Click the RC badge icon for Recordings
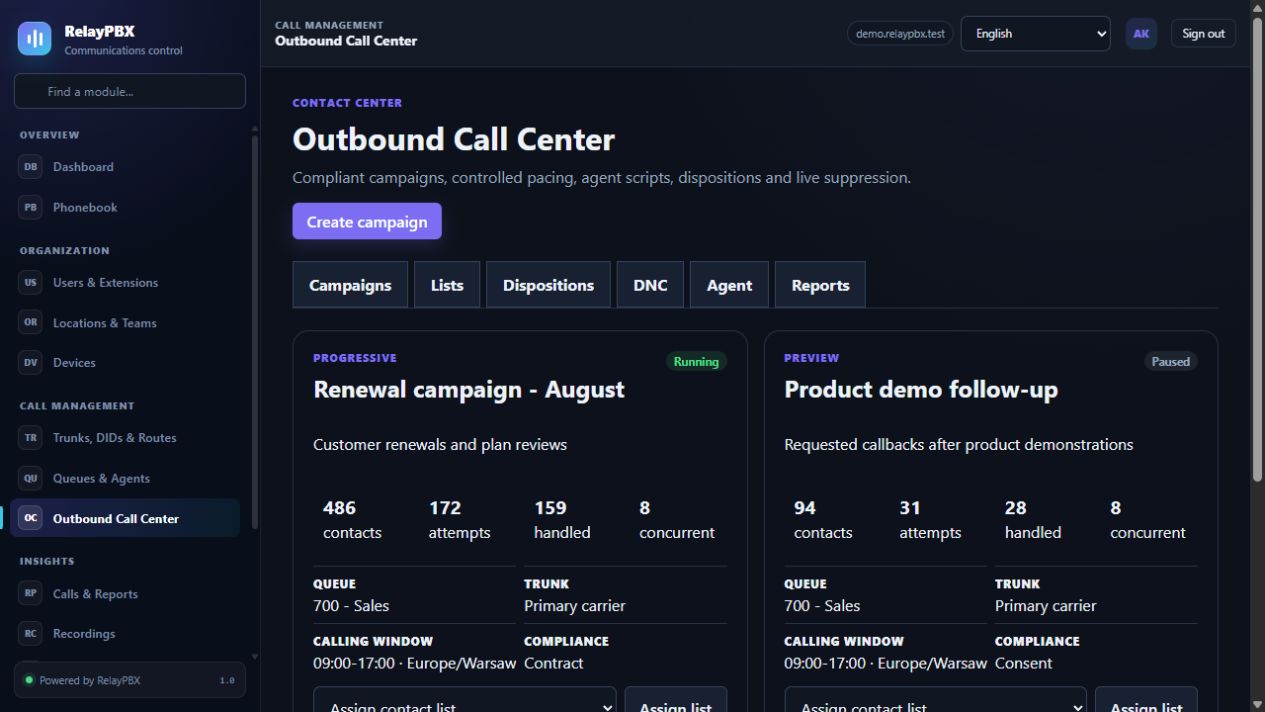Viewport: 1265px width, 712px height. pyautogui.click(x=31, y=634)
